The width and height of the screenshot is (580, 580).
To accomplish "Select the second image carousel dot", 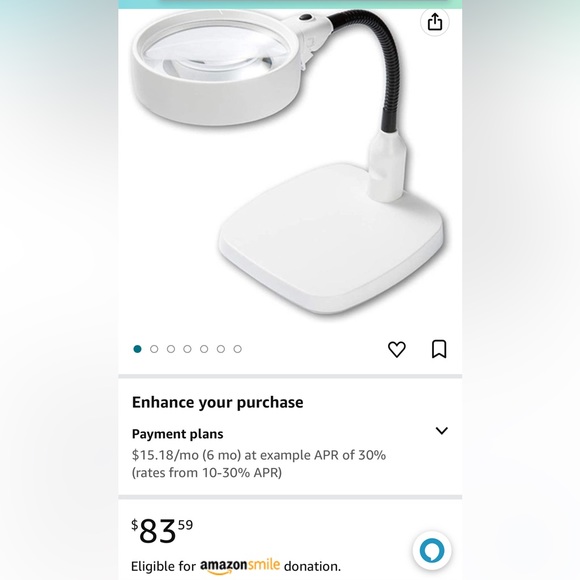I will coord(154,349).
